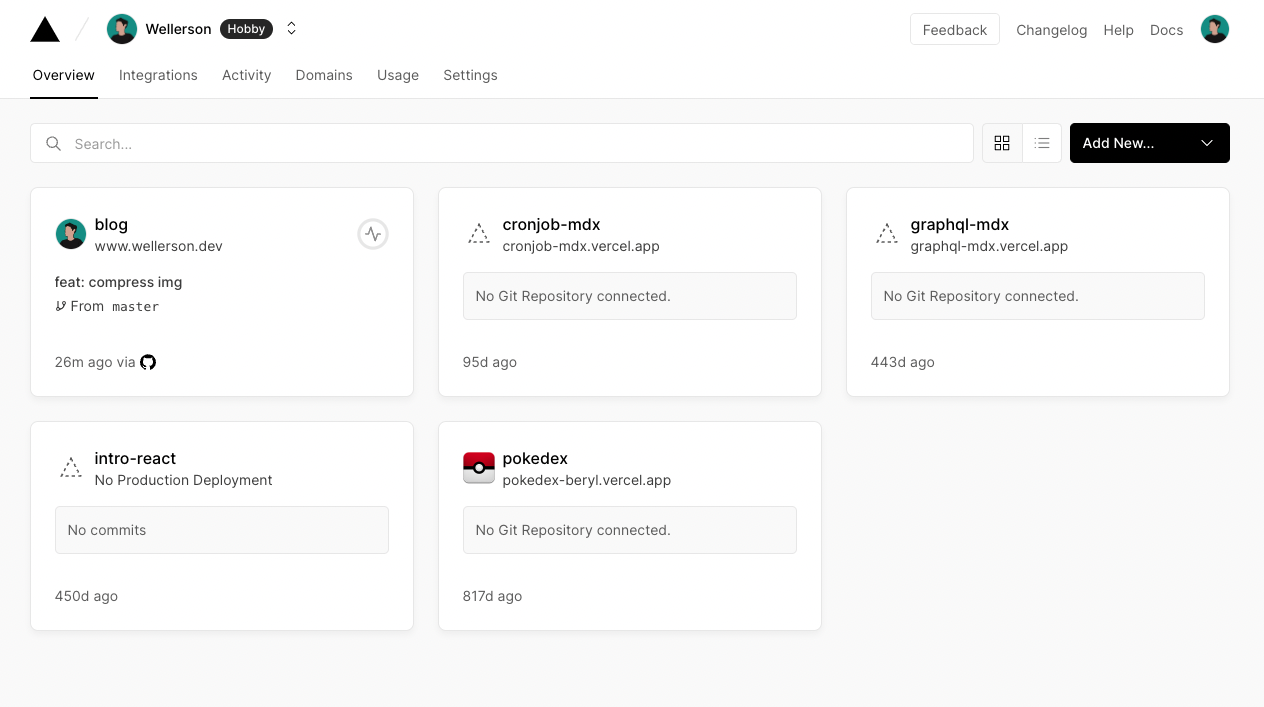
Task: Open the pokedex pokeball icon
Action: pos(479,468)
